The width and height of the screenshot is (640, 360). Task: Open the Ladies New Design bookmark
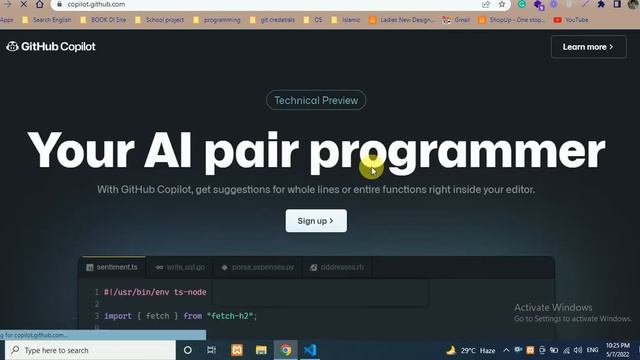[x=402, y=20]
